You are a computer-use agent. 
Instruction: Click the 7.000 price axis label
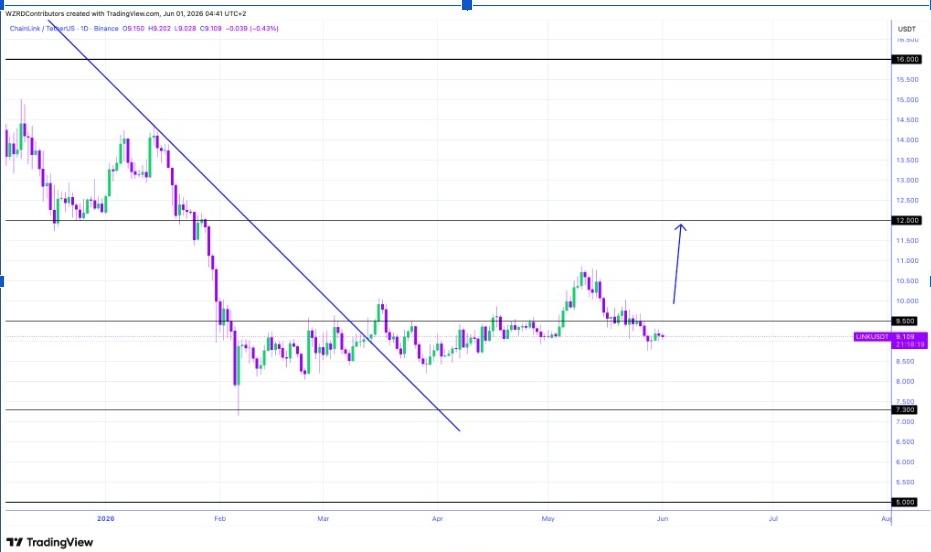point(905,422)
